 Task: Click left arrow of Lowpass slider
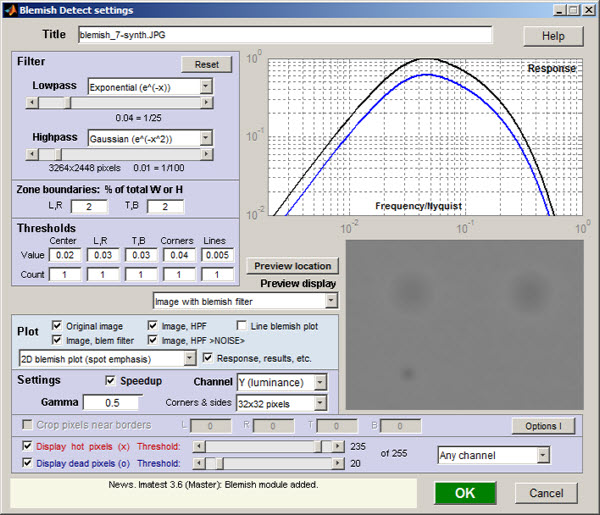(x=32, y=103)
